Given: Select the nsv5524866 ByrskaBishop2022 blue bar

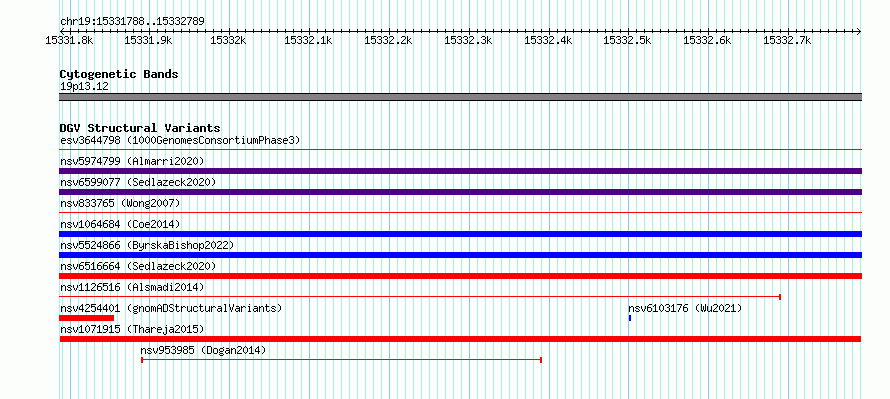Looking at the screenshot, I should [460, 255].
